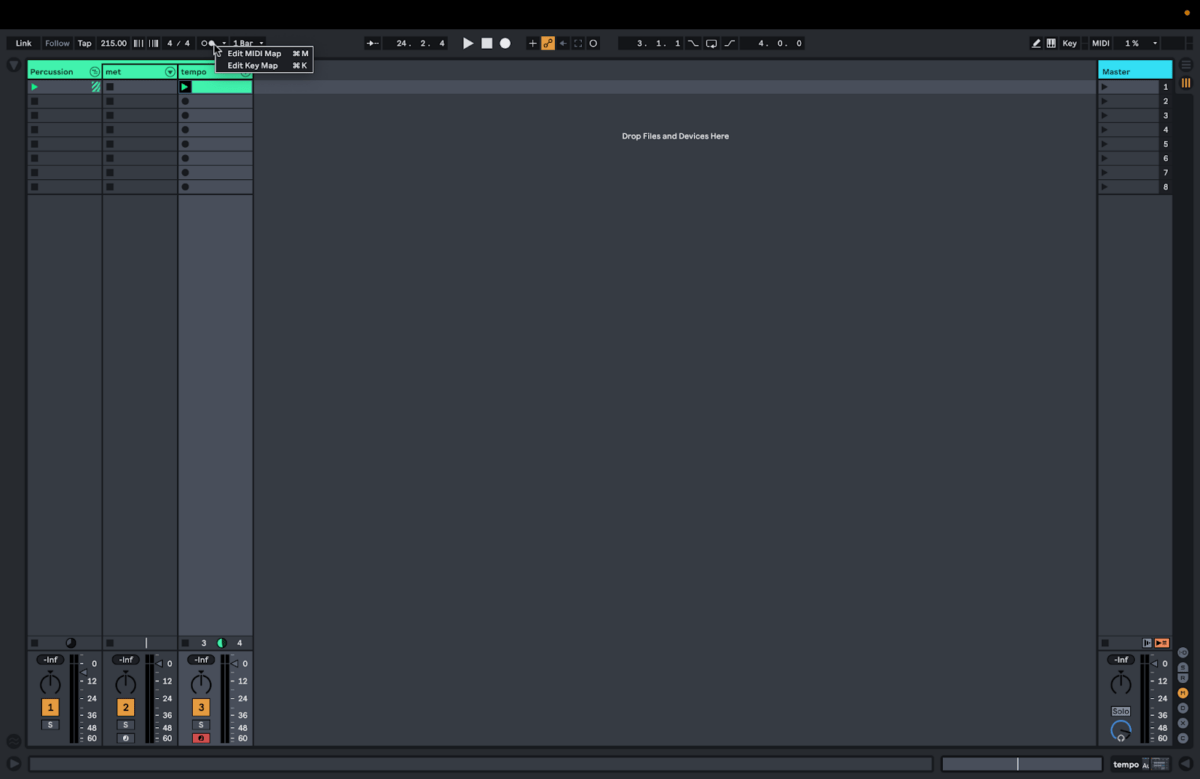Open the Session View clip overview triangle top left

13,64
